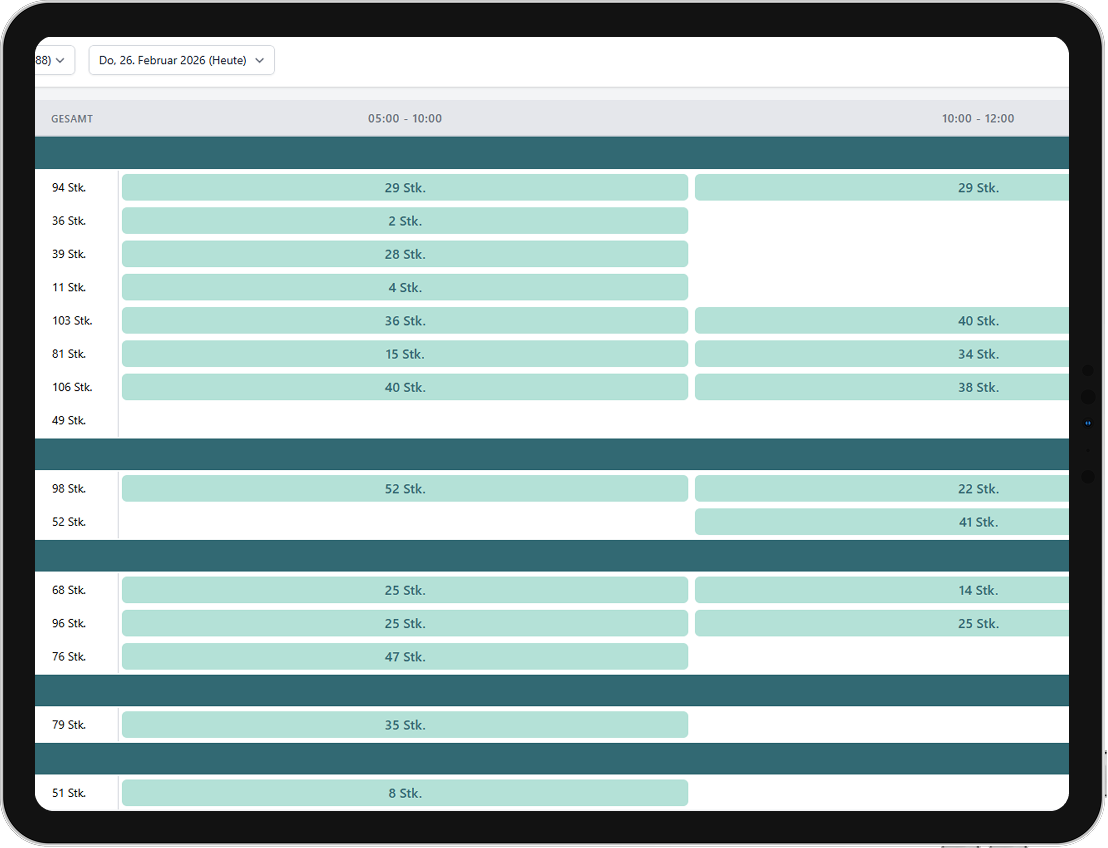Select the 47 Stk. bar
This screenshot has width=1108, height=848.
tap(405, 656)
